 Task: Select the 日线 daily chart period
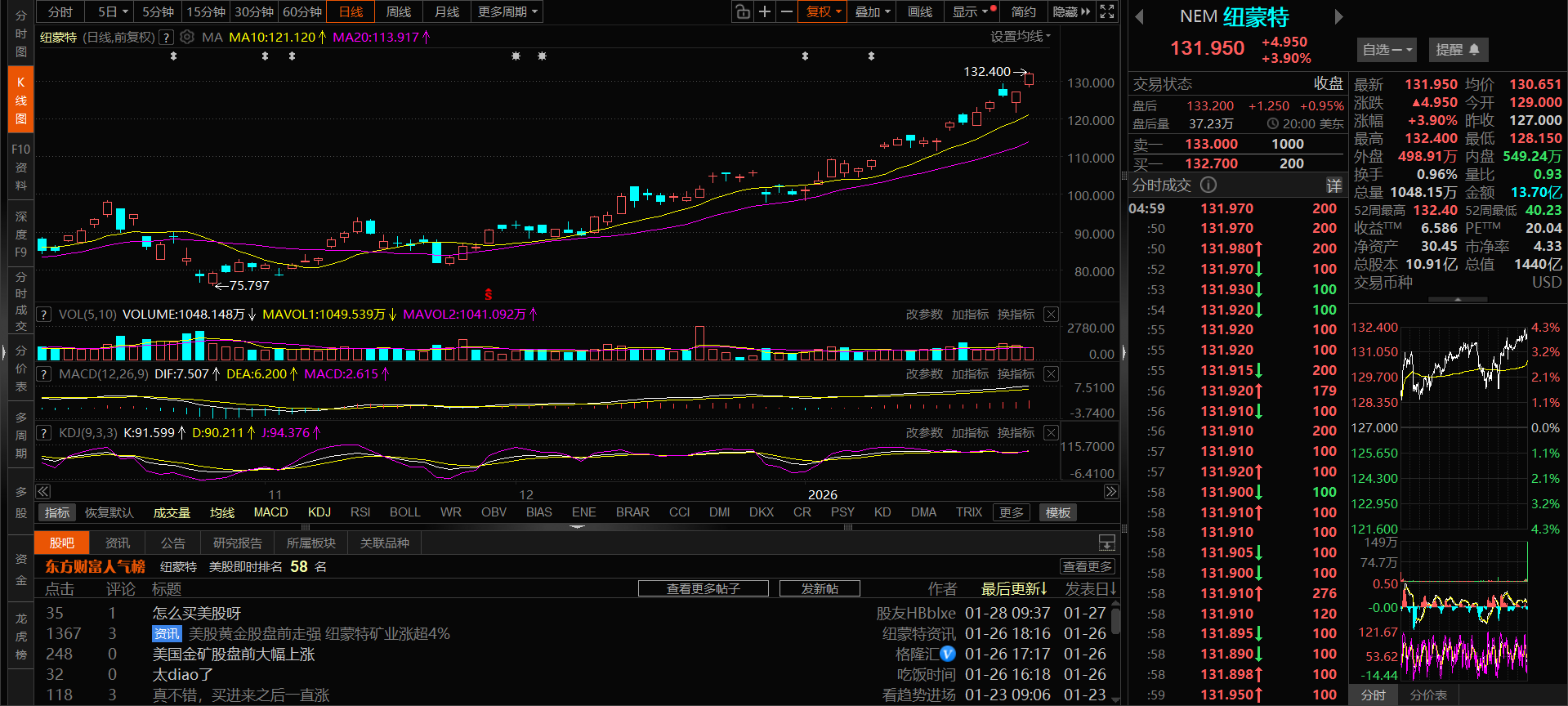[351, 11]
